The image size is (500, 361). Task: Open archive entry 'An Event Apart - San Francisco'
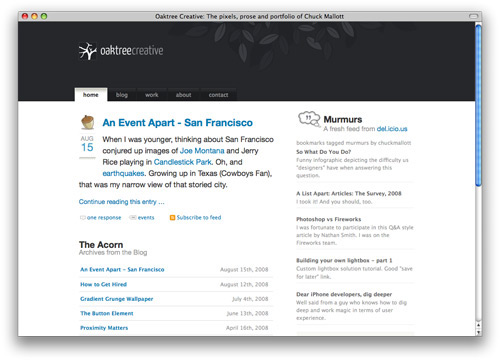tap(122, 269)
